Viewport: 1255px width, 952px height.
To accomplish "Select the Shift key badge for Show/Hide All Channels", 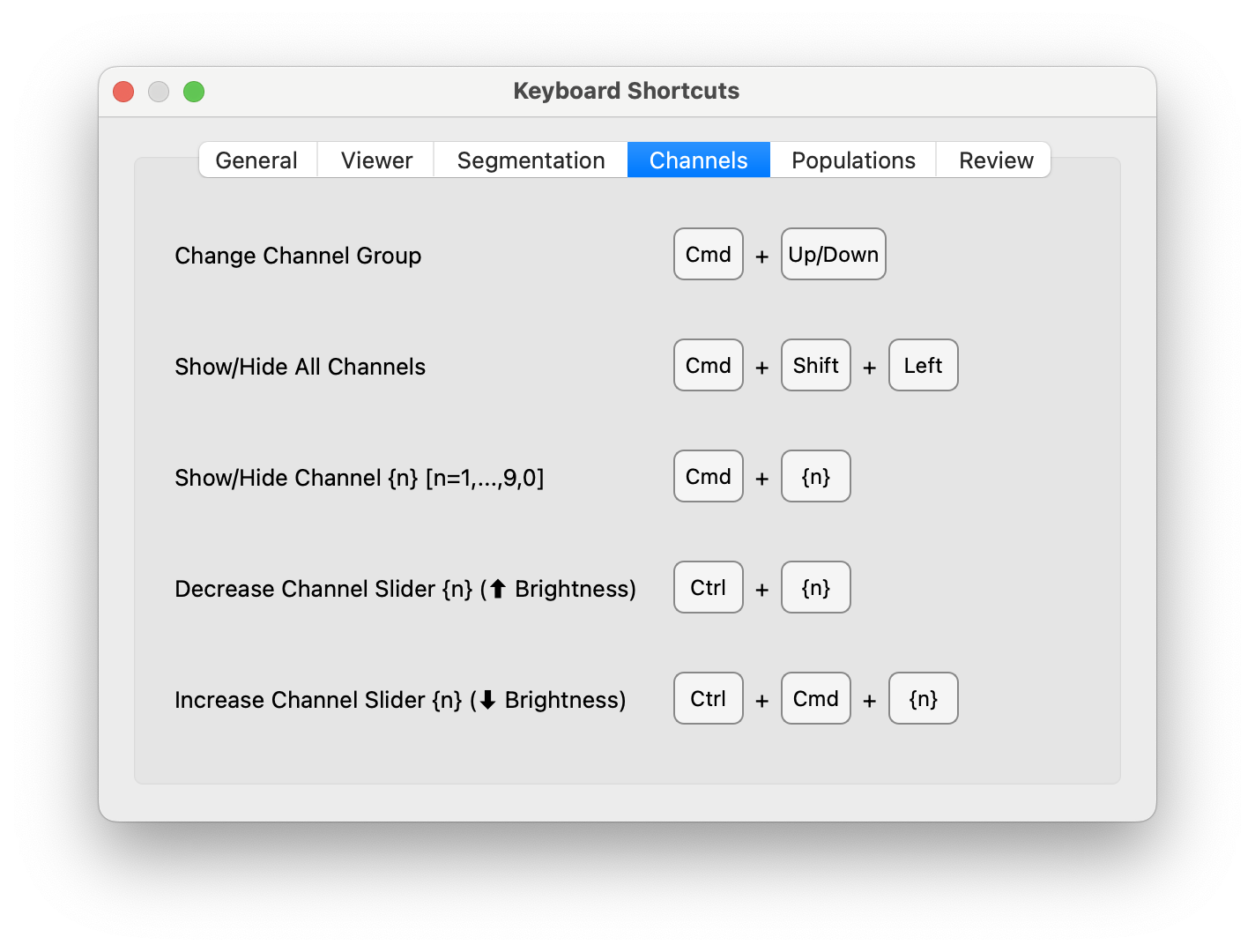I will pyautogui.click(x=815, y=365).
